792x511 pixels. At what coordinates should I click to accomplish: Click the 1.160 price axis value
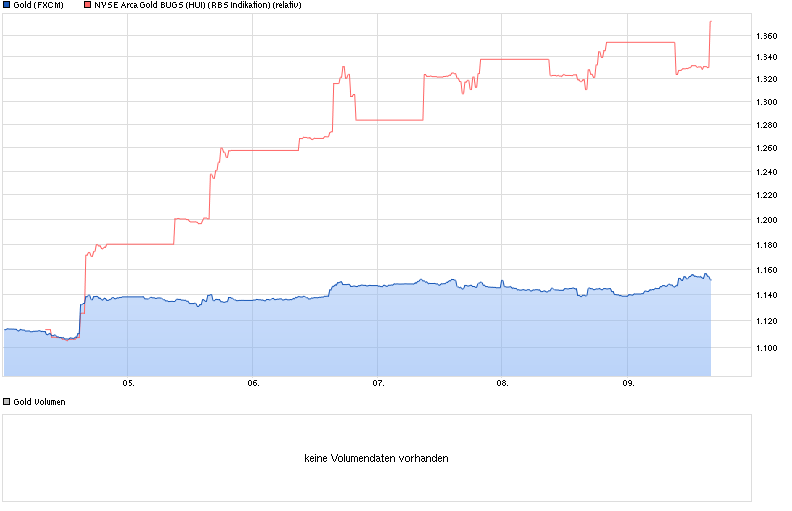[x=767, y=270]
